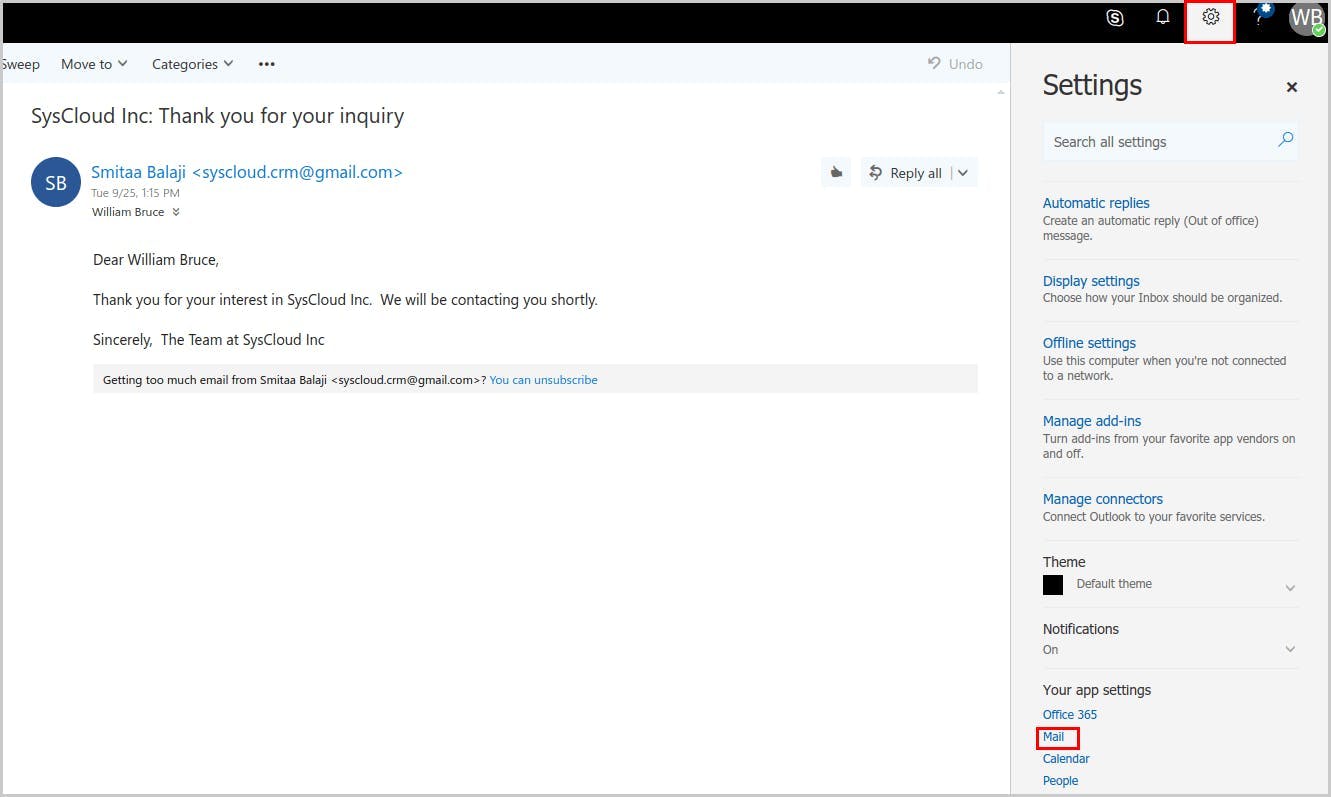
Task: Open Display settings
Action: click(1091, 281)
